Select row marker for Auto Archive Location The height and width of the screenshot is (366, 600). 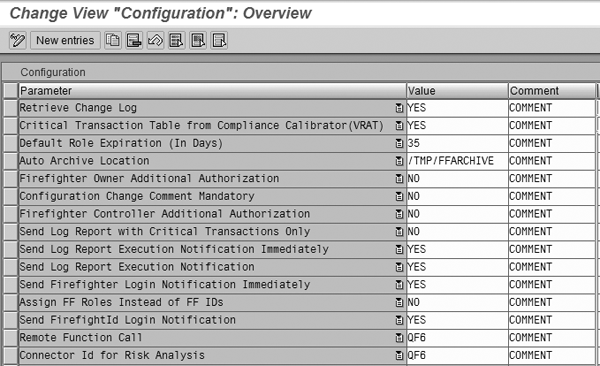point(11,161)
